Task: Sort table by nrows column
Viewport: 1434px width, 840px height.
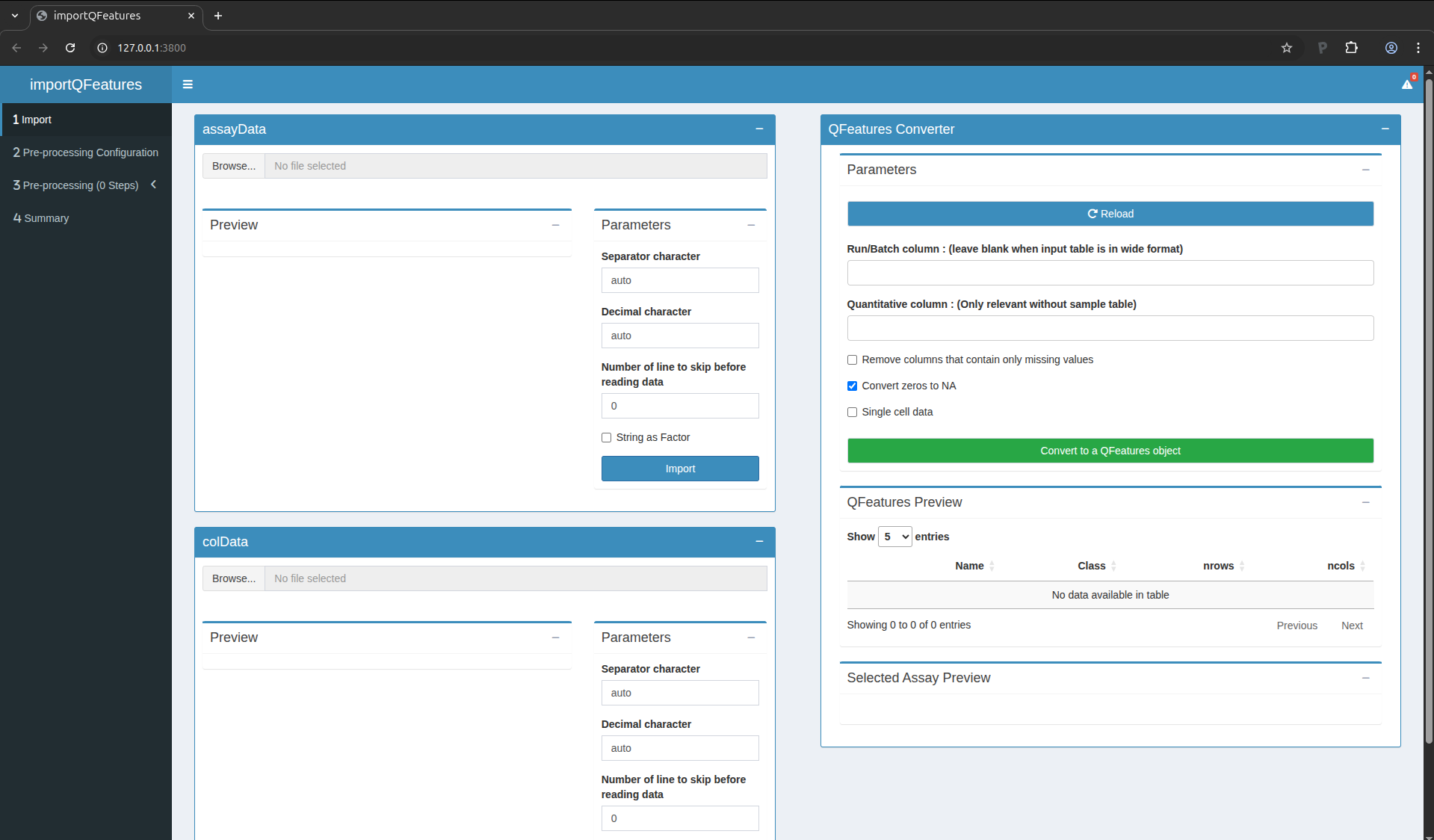Action: click(x=1223, y=566)
